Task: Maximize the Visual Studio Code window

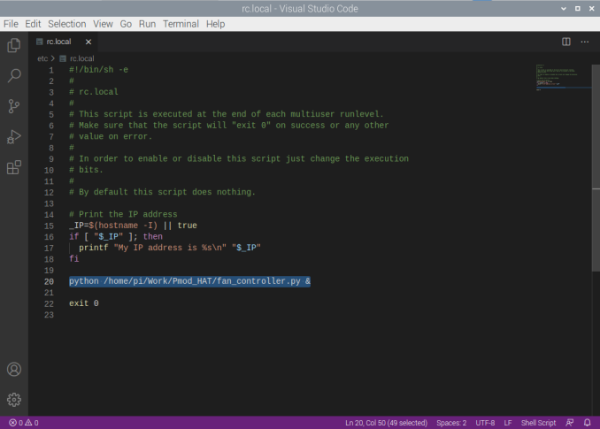Action: (x=577, y=8)
